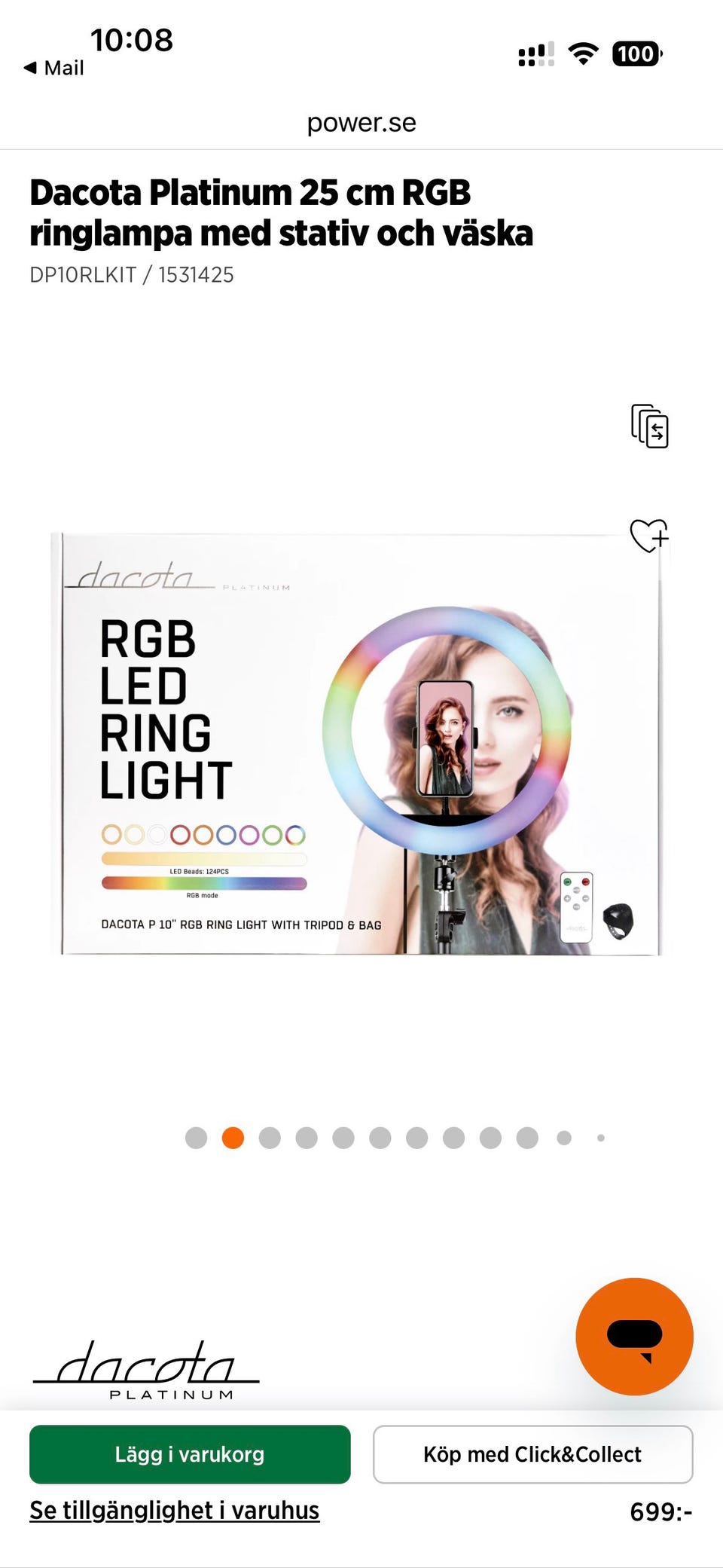Jump to the tenth carousel dot
The image size is (723, 1568).
[527, 1138]
